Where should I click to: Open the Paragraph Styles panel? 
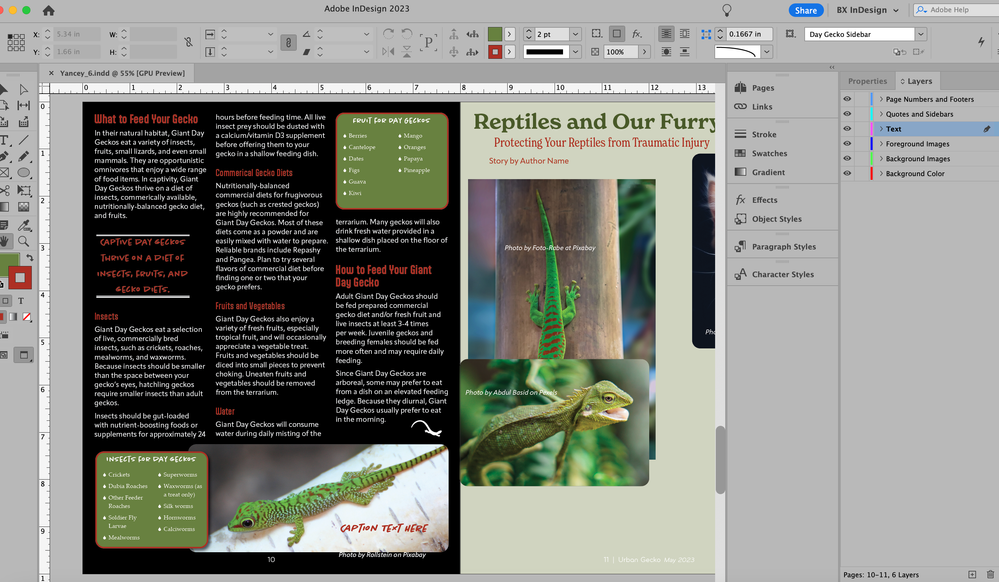(783, 247)
